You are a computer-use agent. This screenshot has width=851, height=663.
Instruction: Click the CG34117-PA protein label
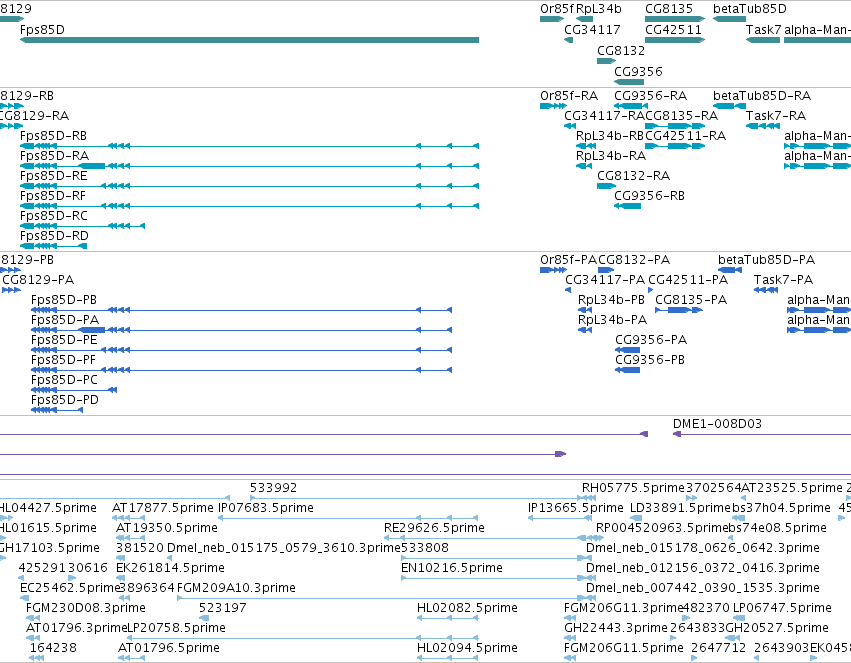coord(605,280)
